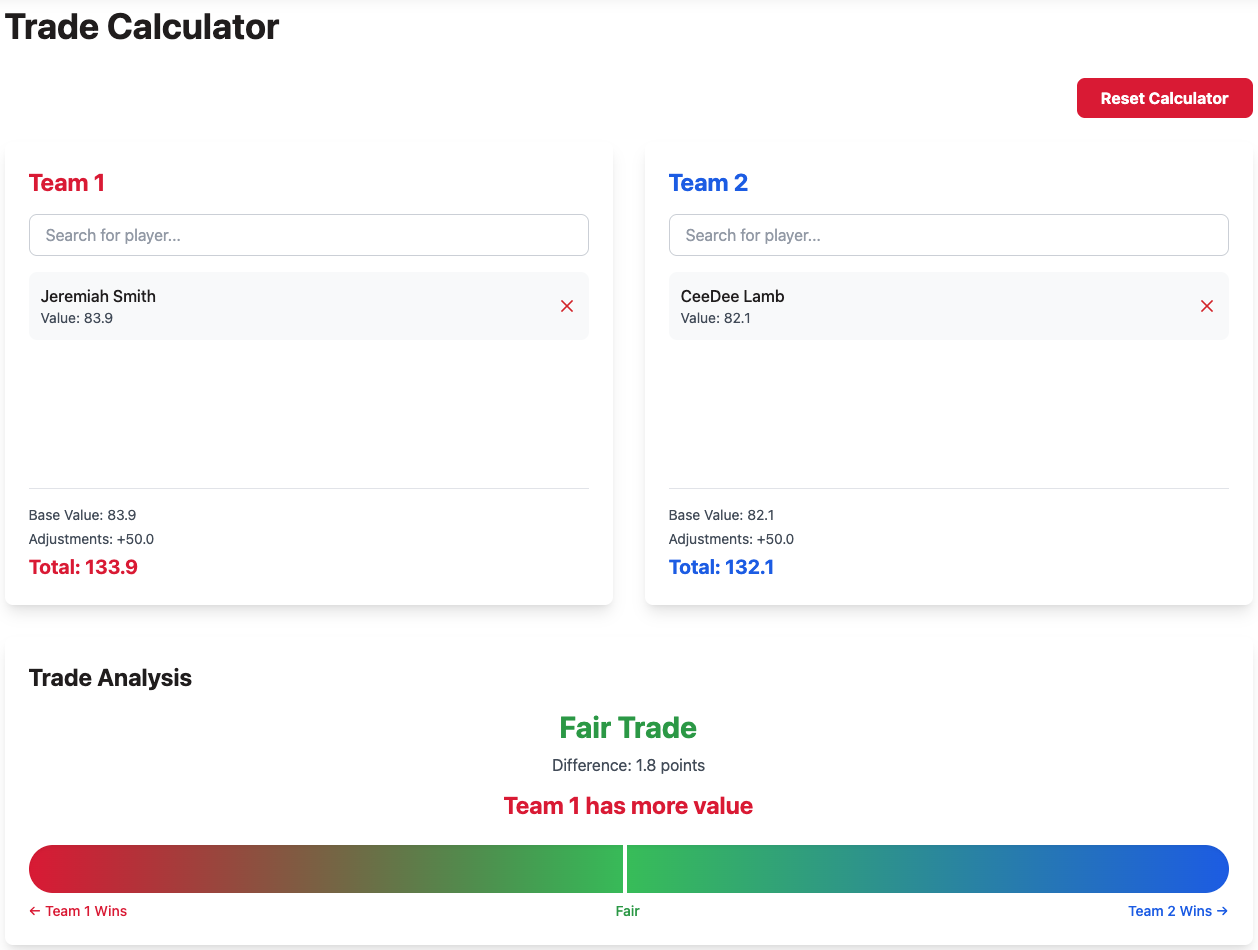The image size is (1258, 950).
Task: Click Team 1 'Adjustments: +50.0' line
Action: 91,539
